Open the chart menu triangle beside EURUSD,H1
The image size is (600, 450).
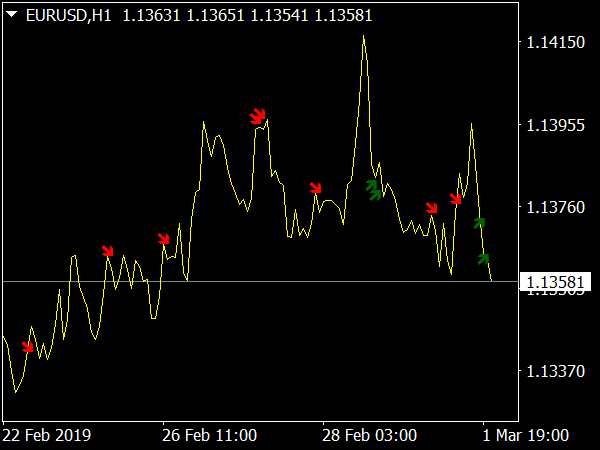pos(11,15)
